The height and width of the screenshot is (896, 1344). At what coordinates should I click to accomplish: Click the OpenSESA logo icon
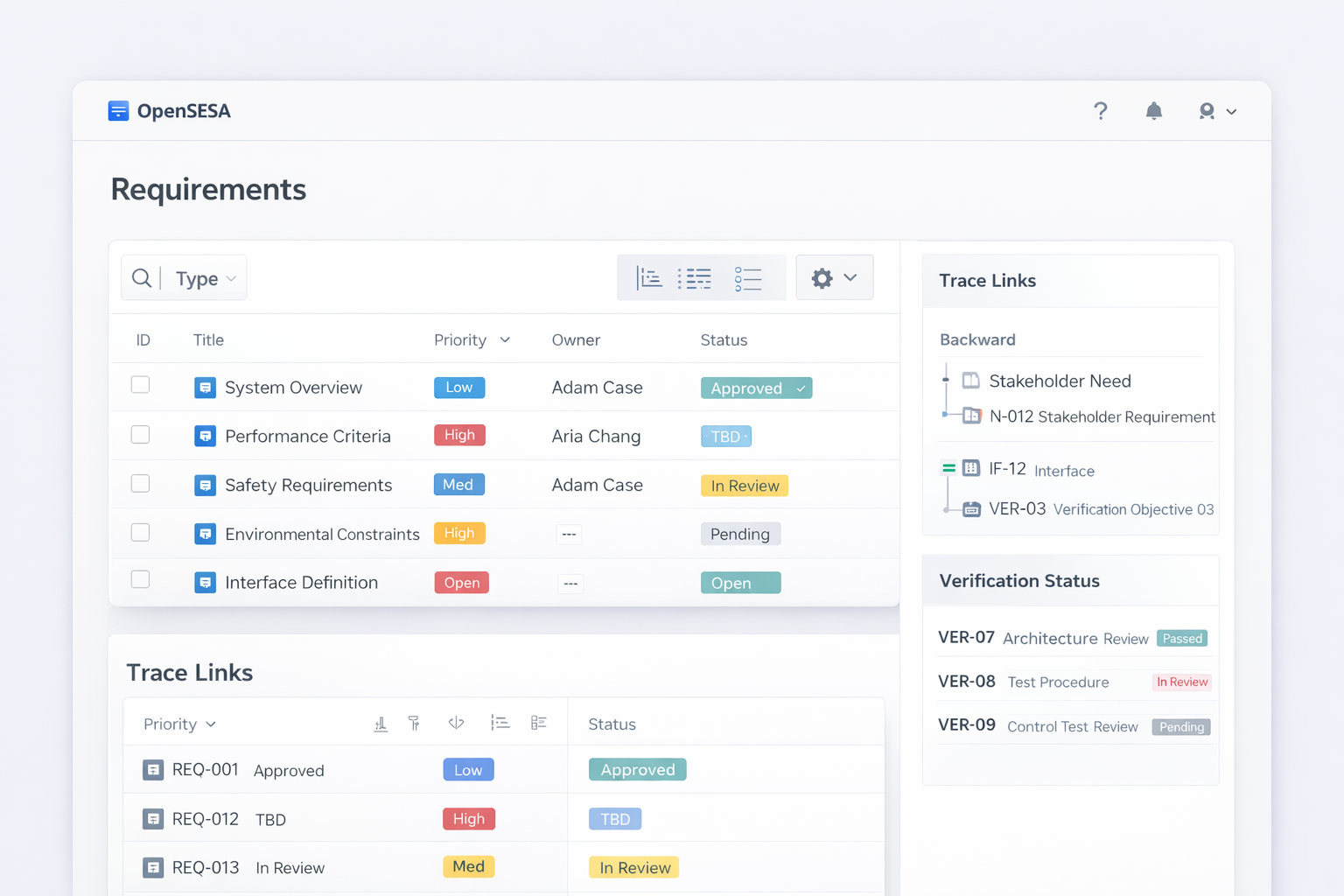[x=118, y=110]
